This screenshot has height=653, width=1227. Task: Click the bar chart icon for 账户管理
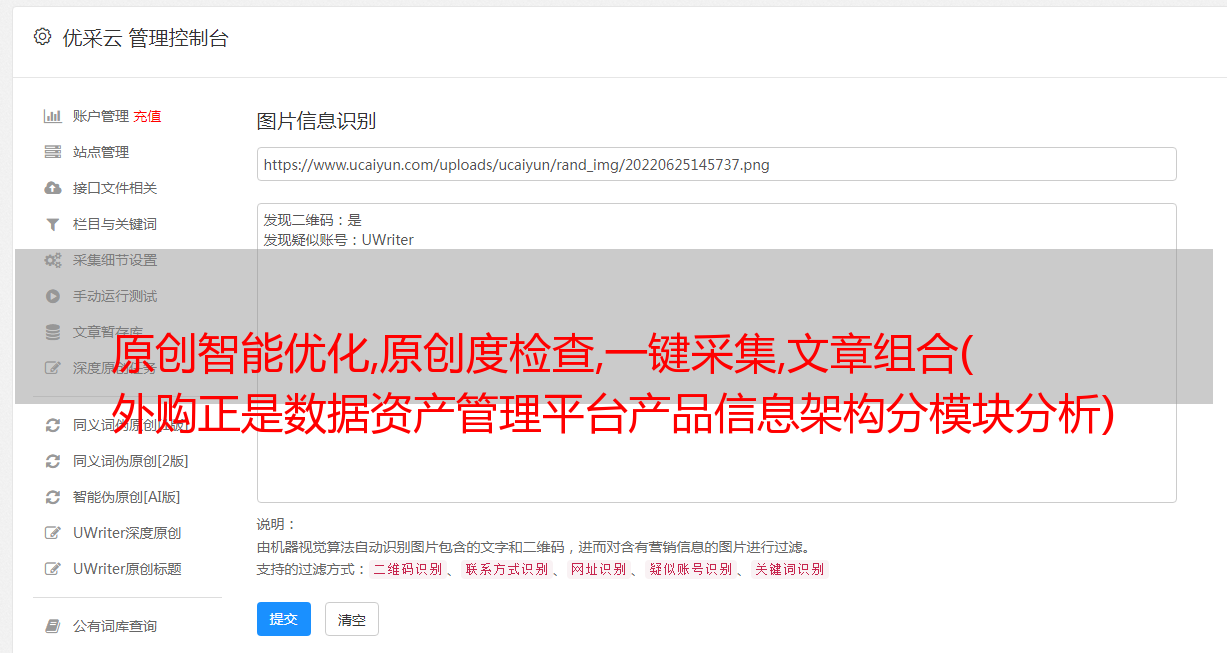(53, 116)
